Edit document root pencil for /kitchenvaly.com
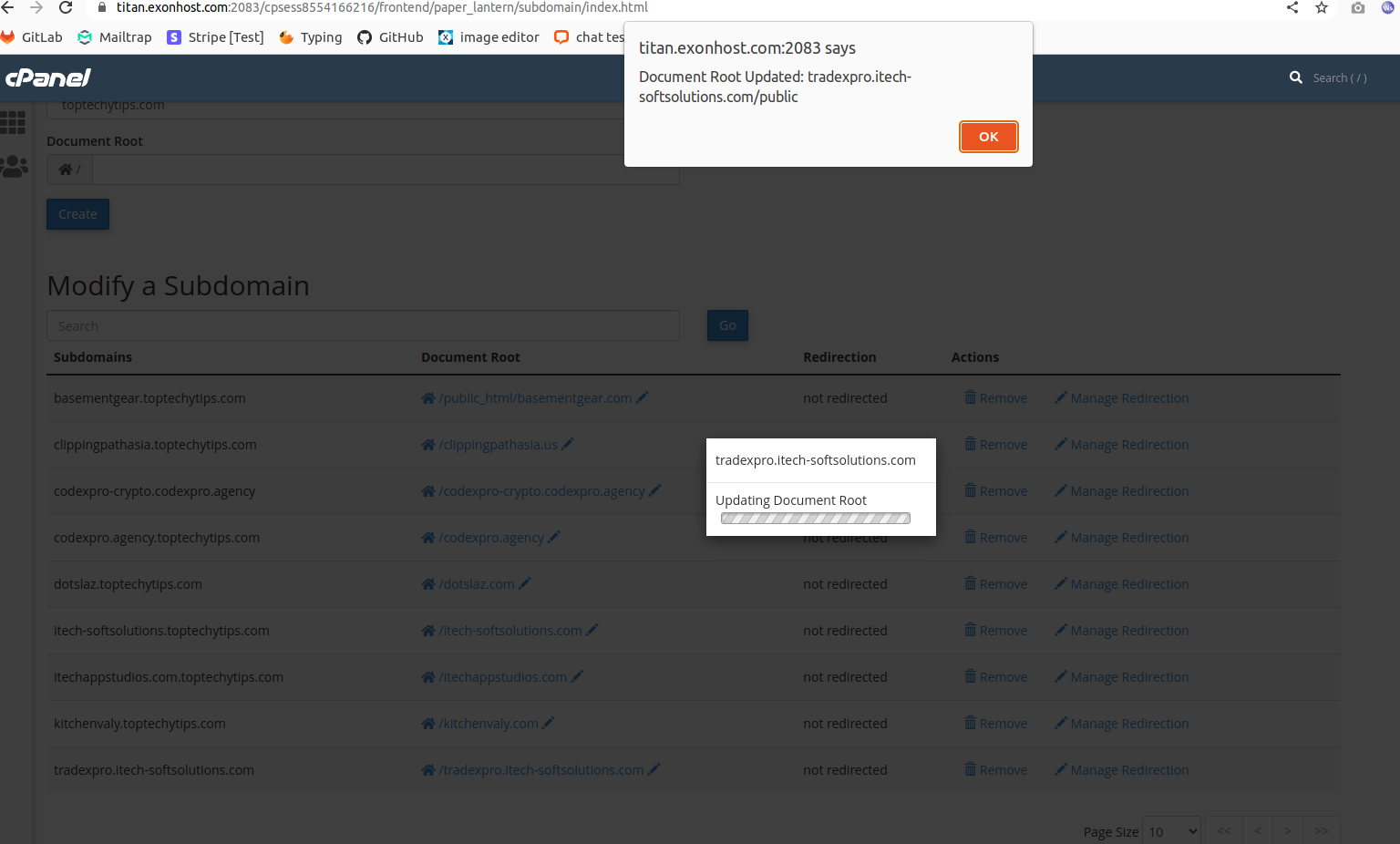 coord(549,723)
